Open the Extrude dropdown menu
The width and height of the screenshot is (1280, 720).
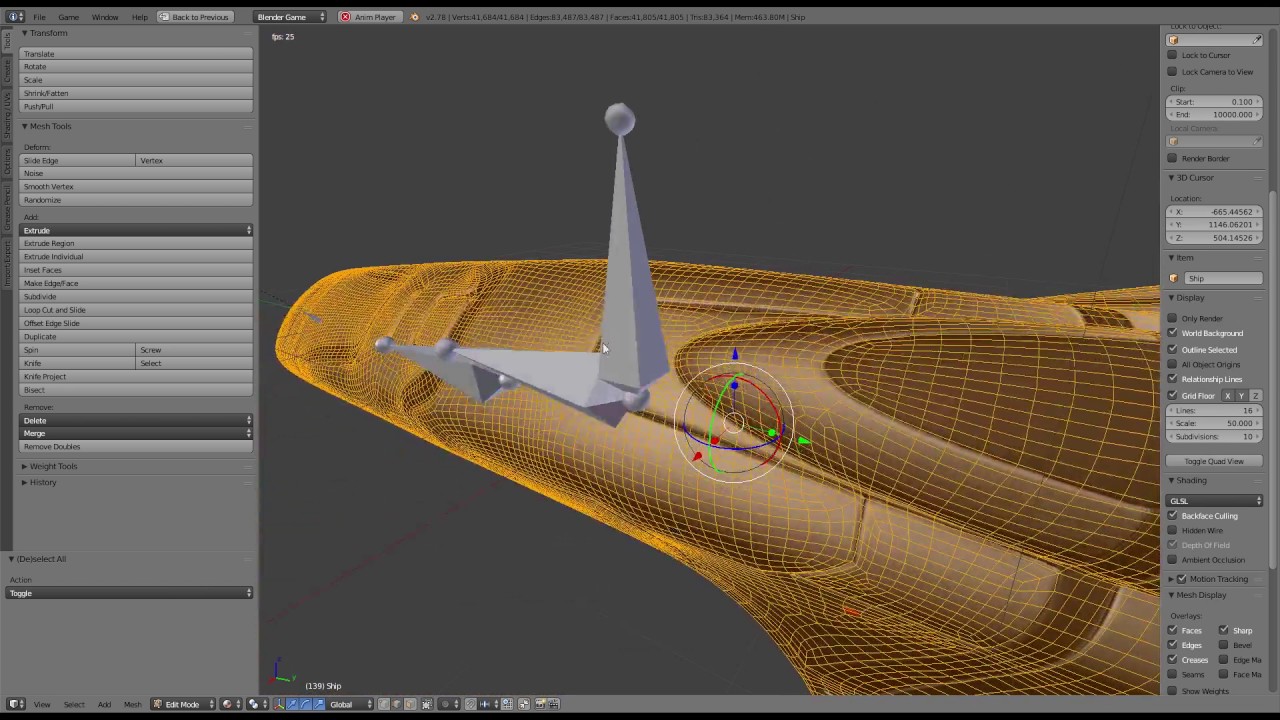[x=136, y=230]
